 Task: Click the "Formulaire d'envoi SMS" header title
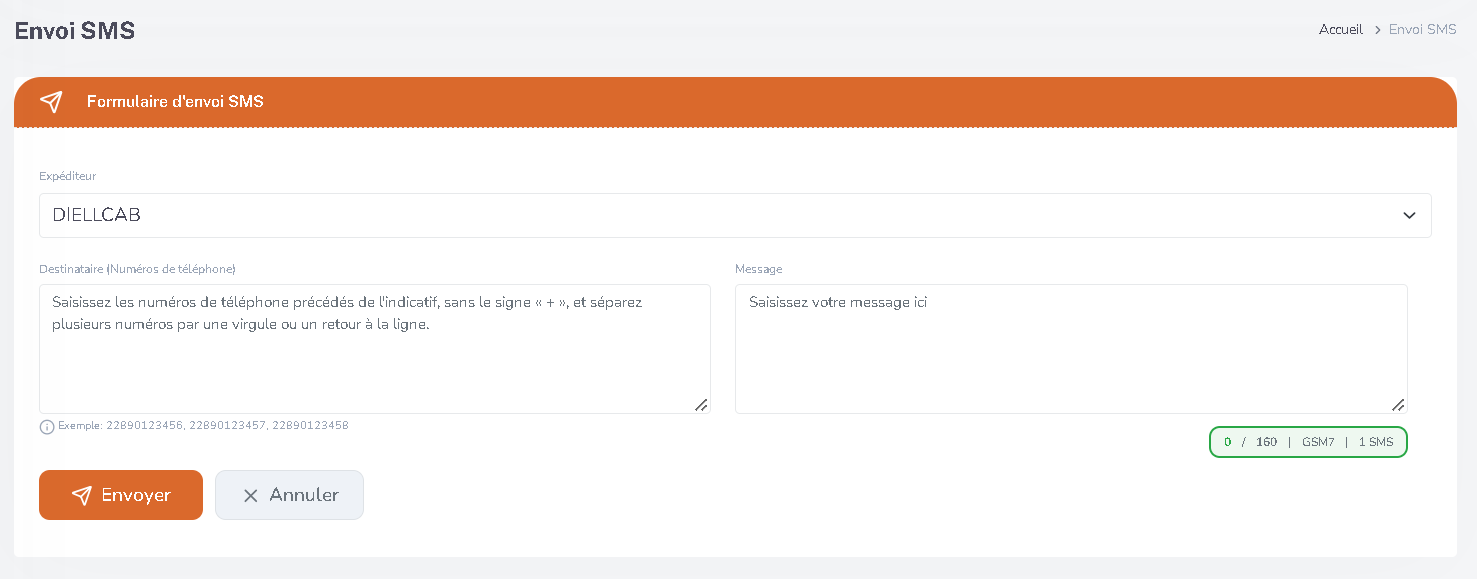tap(175, 102)
